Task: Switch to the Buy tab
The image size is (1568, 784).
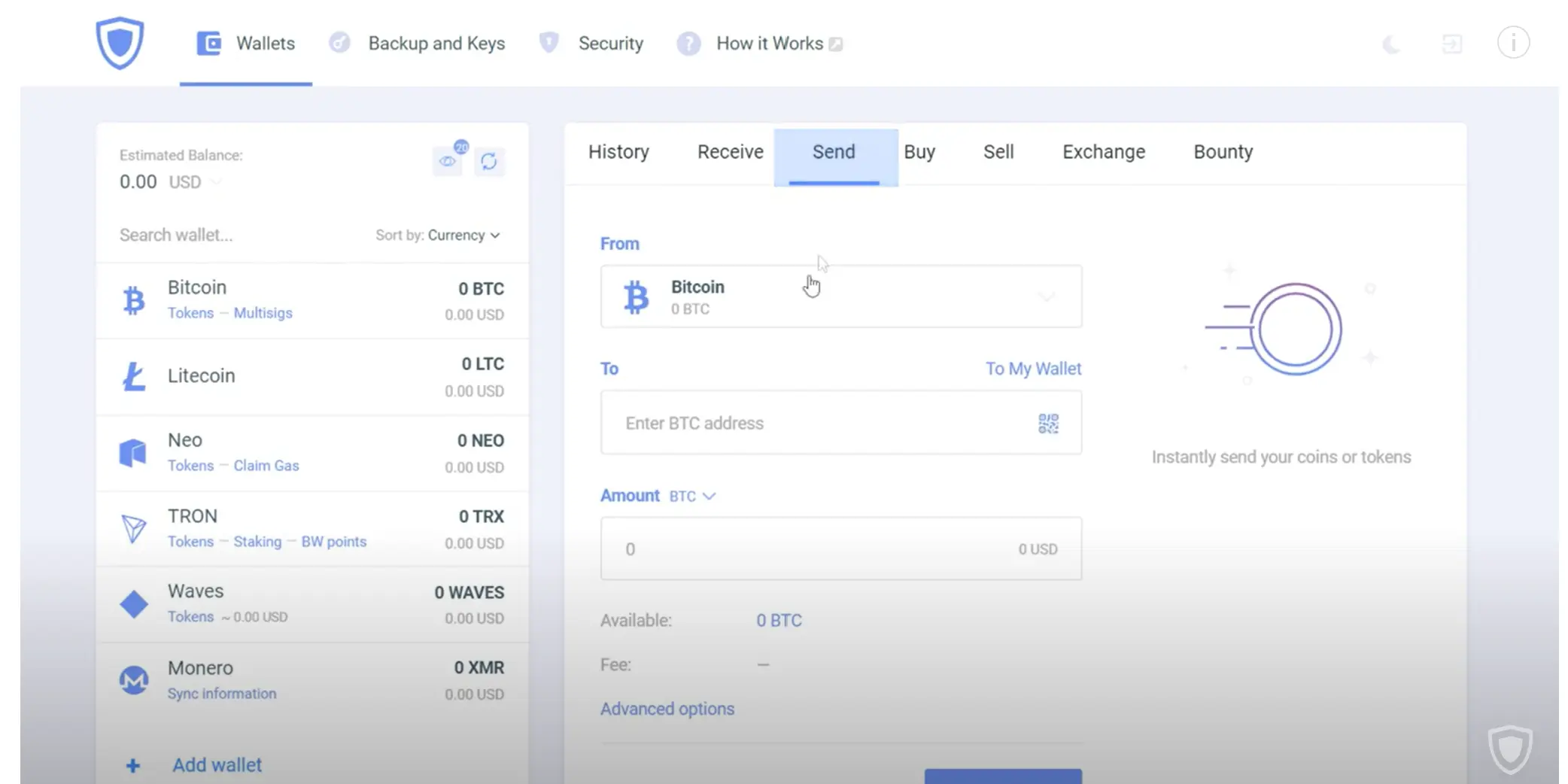Action: 919,152
